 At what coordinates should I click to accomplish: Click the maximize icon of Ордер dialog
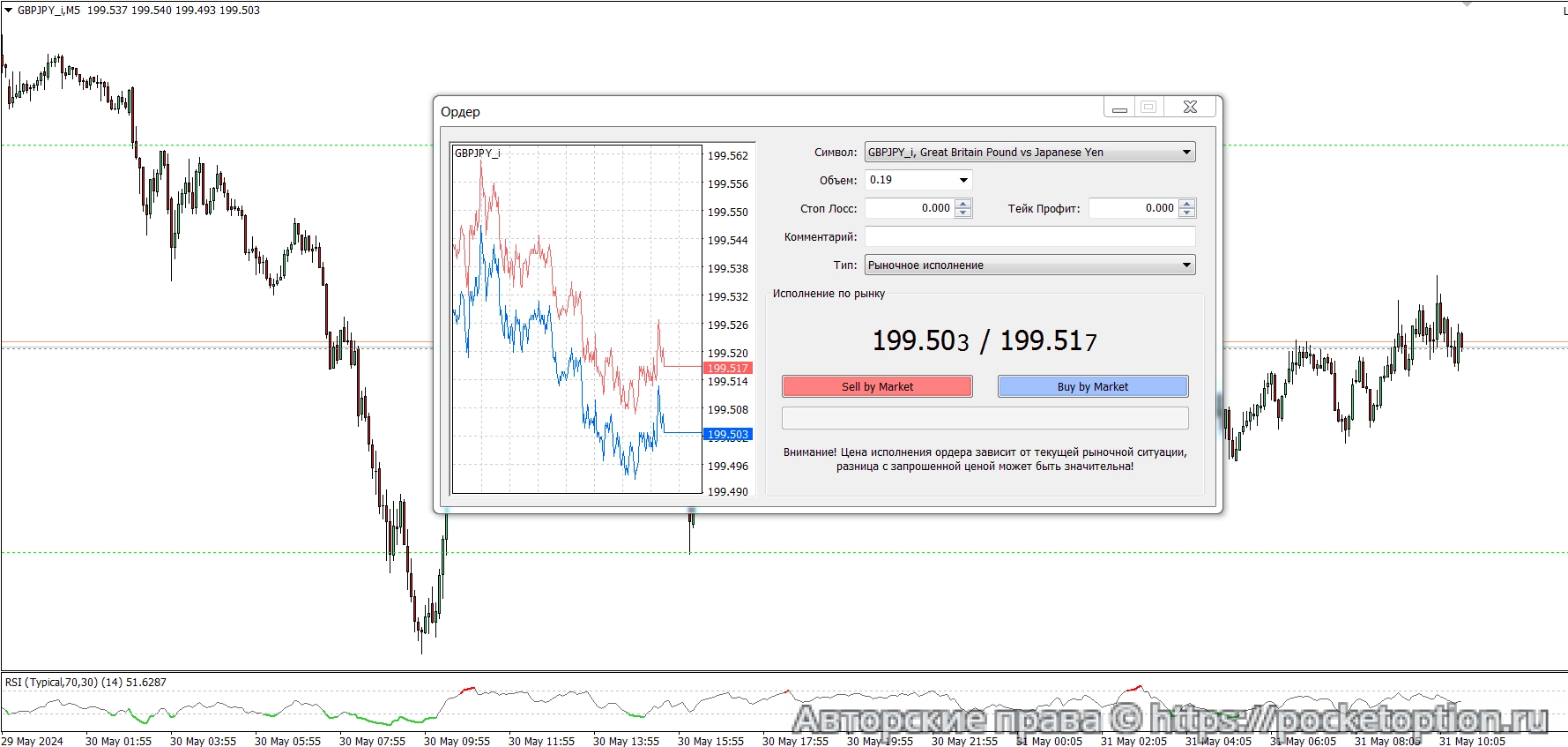coord(1148,107)
